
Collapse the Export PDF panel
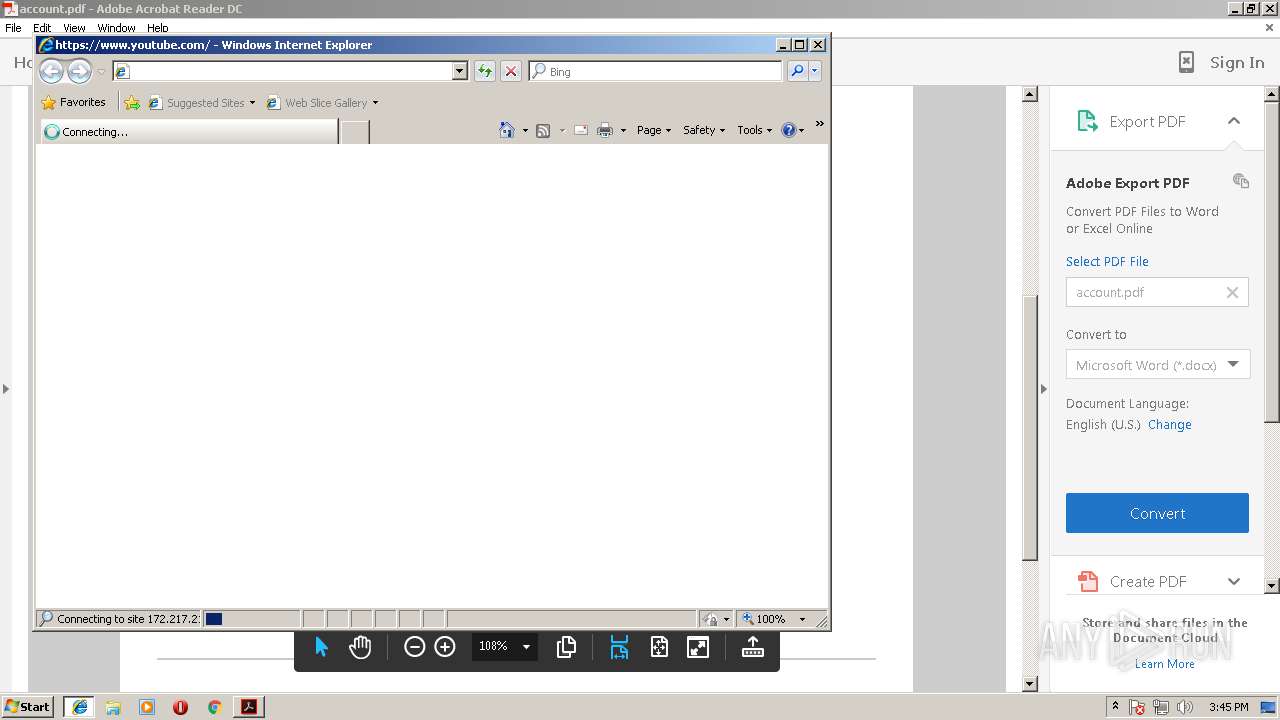coord(1234,121)
